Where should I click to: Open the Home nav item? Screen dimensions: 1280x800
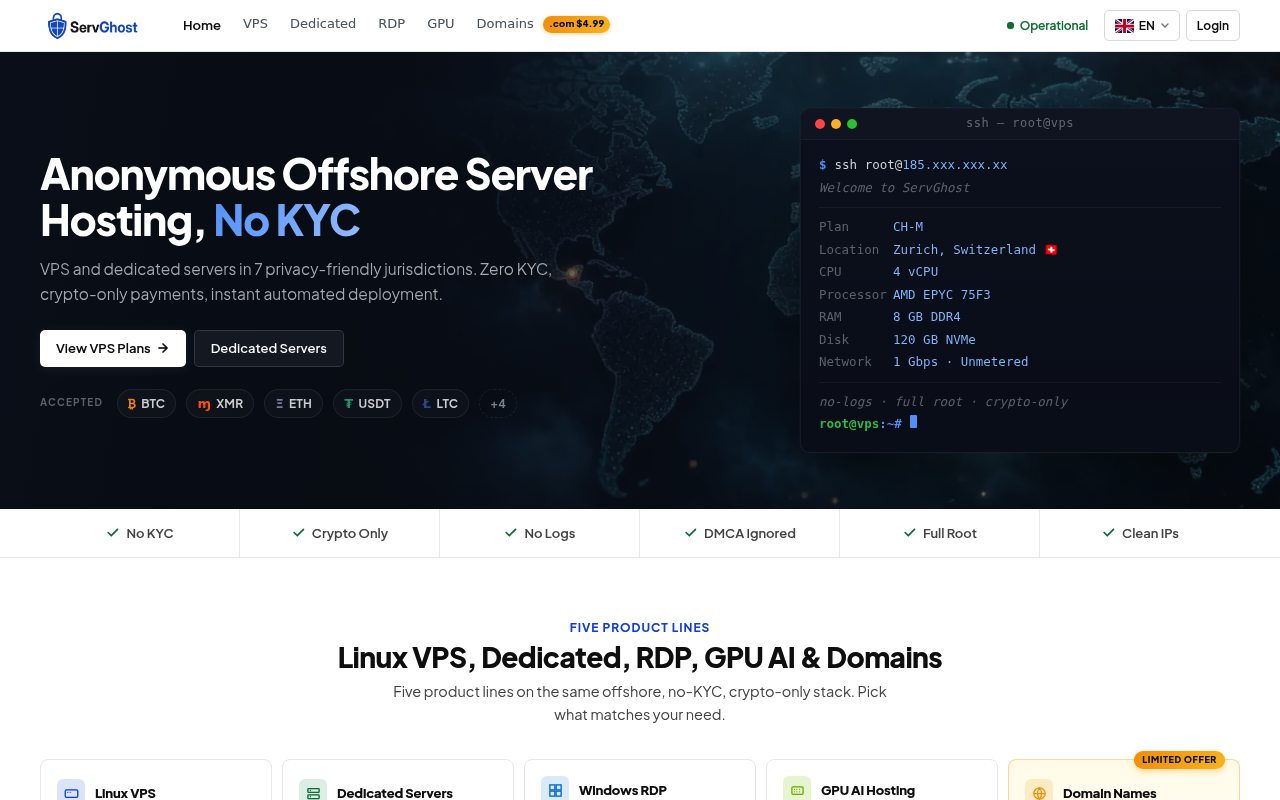202,25
